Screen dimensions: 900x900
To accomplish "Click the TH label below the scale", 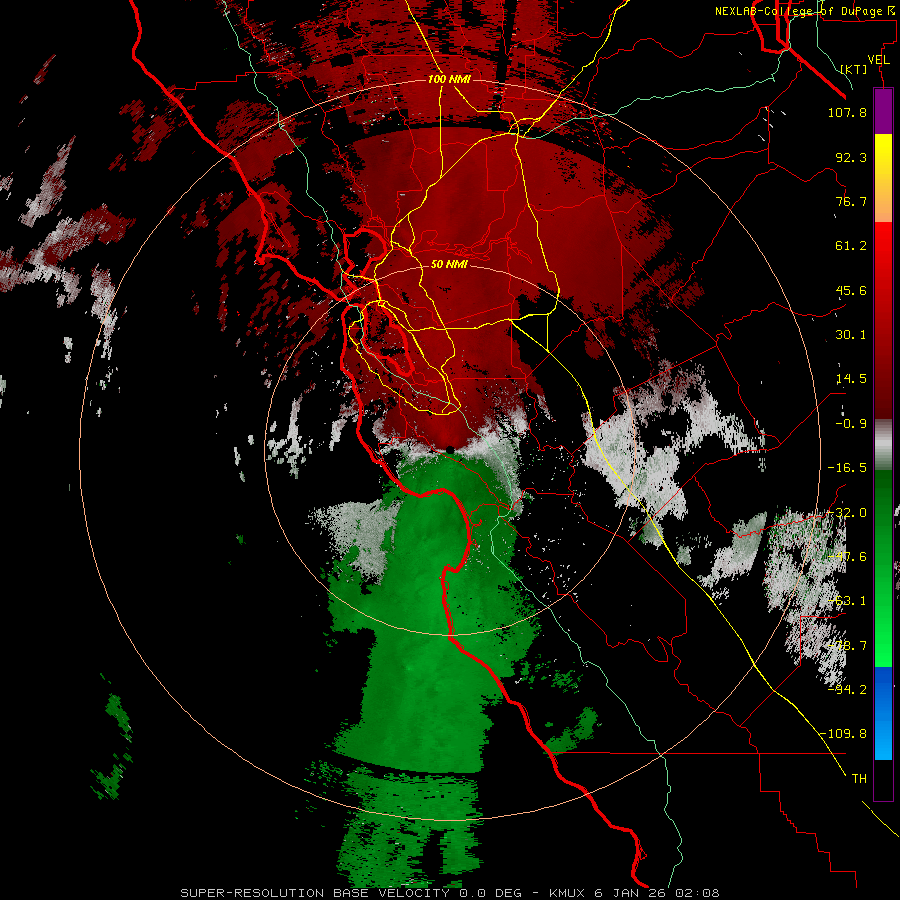I will (x=859, y=778).
